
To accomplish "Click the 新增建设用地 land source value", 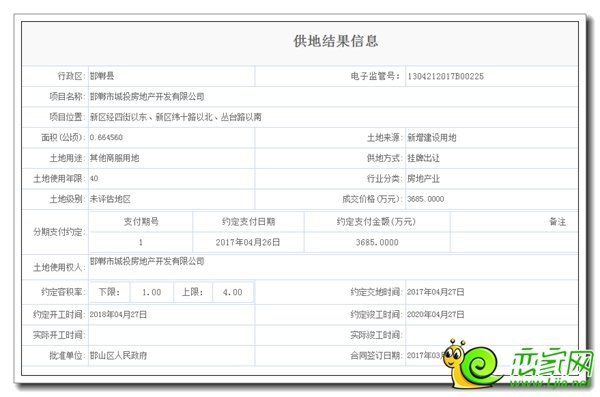I will 432,137.
